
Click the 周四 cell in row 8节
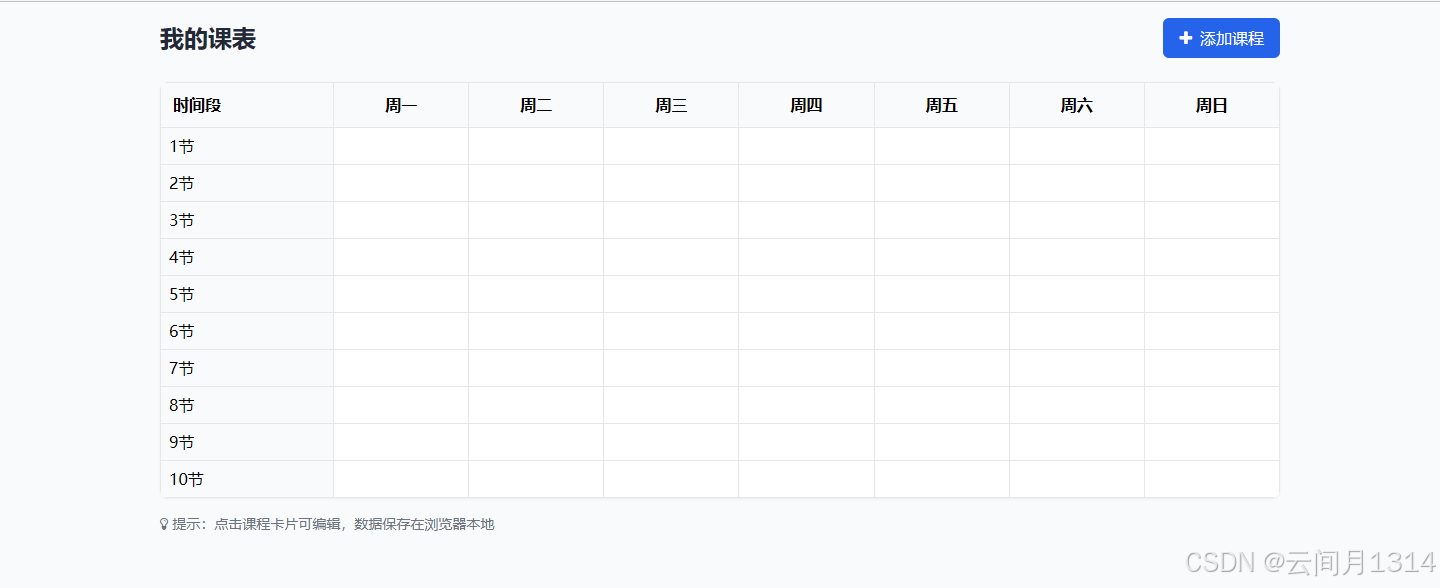[806, 405]
